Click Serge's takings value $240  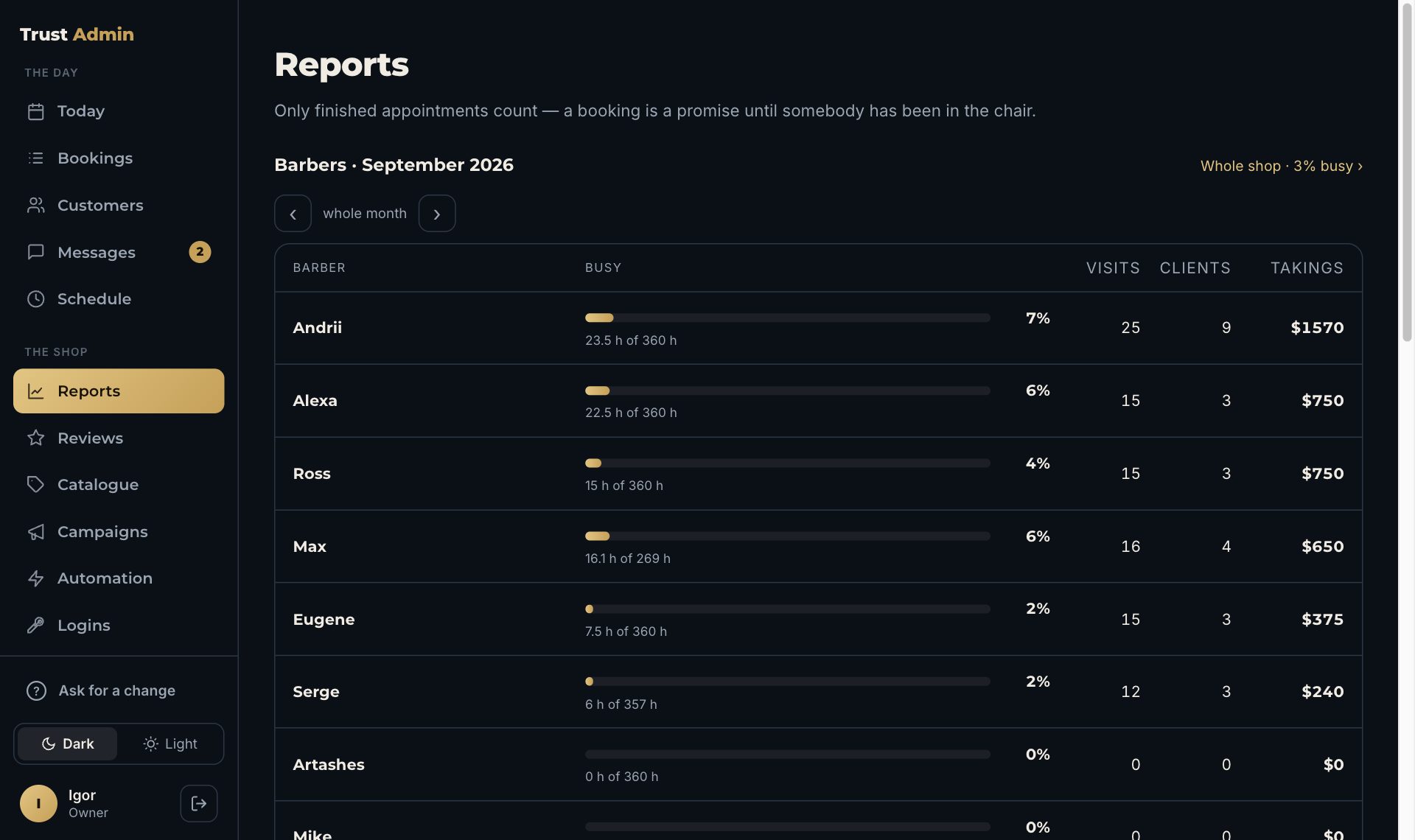pyautogui.click(x=1322, y=692)
